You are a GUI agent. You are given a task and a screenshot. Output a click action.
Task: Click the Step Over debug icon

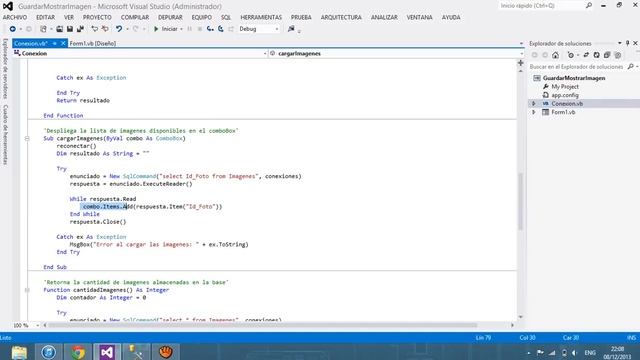221,29
